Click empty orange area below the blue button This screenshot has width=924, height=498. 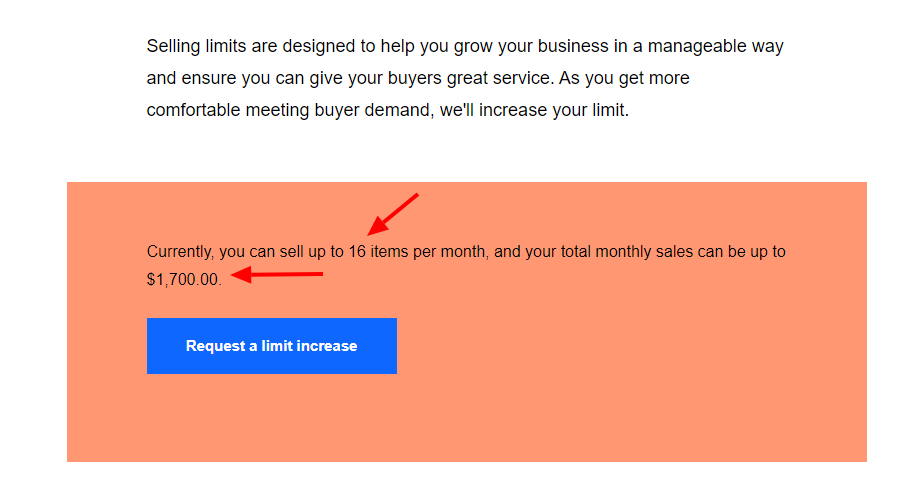[466, 420]
